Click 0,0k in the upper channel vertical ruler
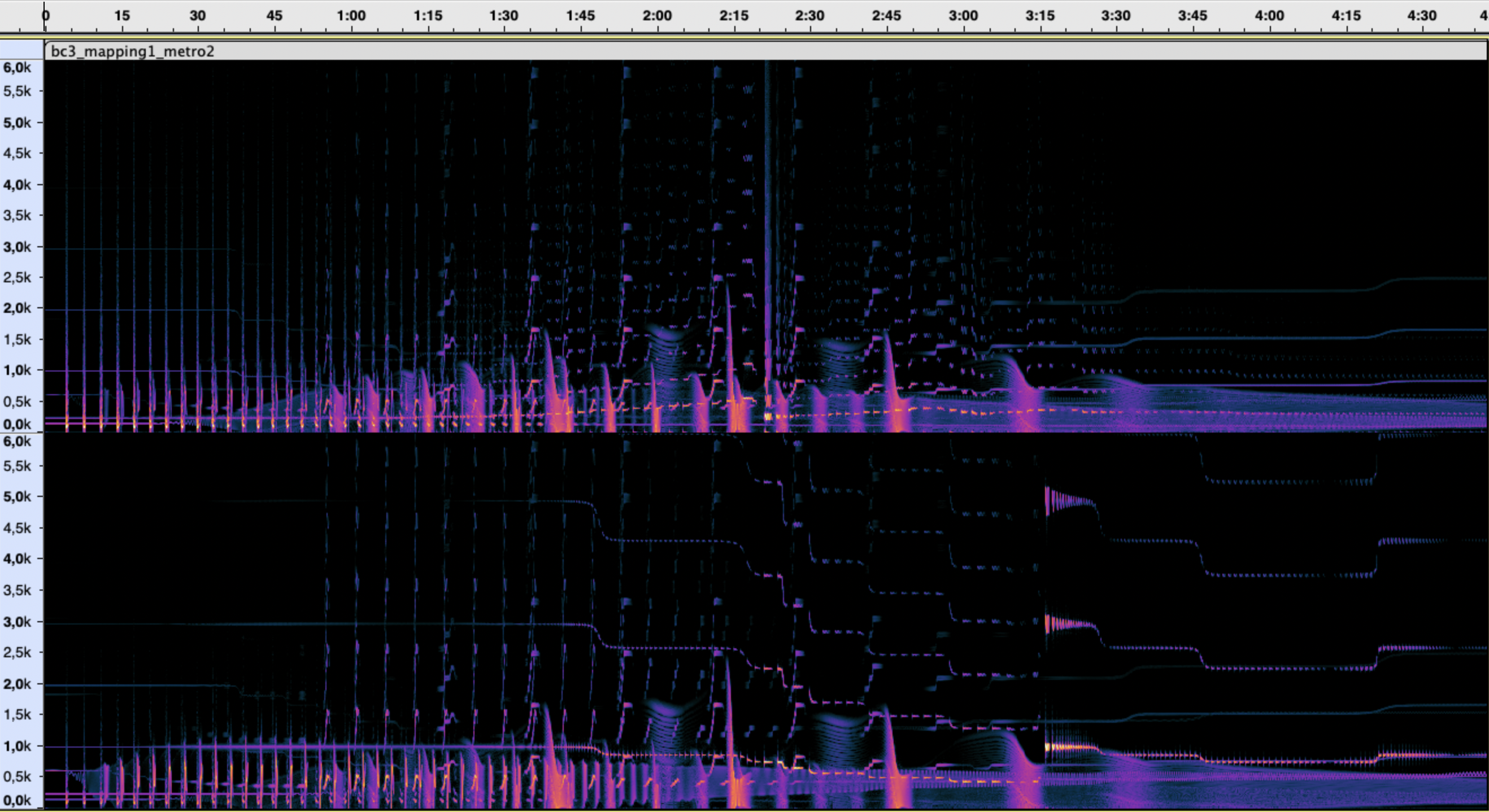 pos(18,424)
